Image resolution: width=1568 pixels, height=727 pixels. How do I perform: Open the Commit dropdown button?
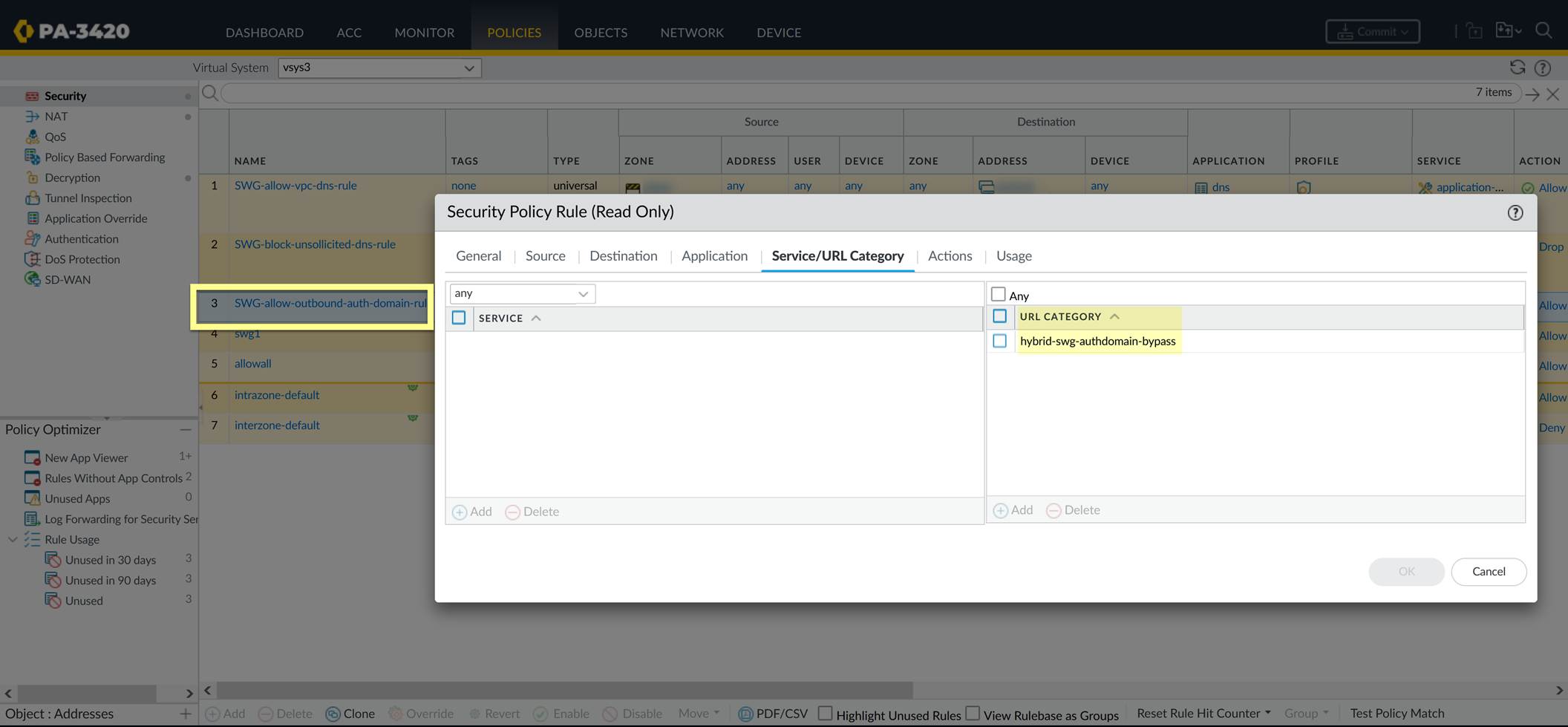click(1373, 31)
